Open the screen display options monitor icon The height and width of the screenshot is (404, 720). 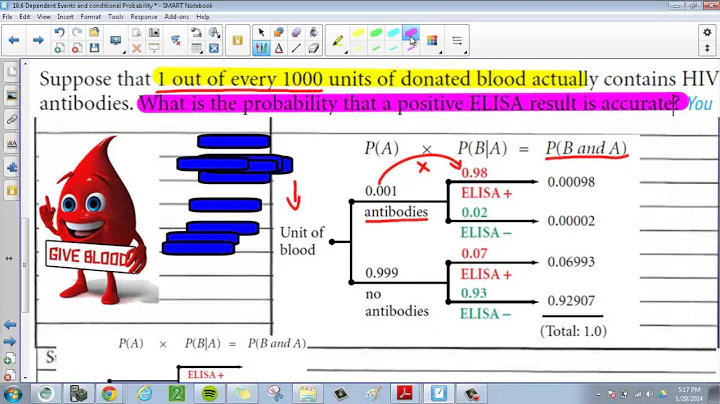pyautogui.click(x=116, y=40)
